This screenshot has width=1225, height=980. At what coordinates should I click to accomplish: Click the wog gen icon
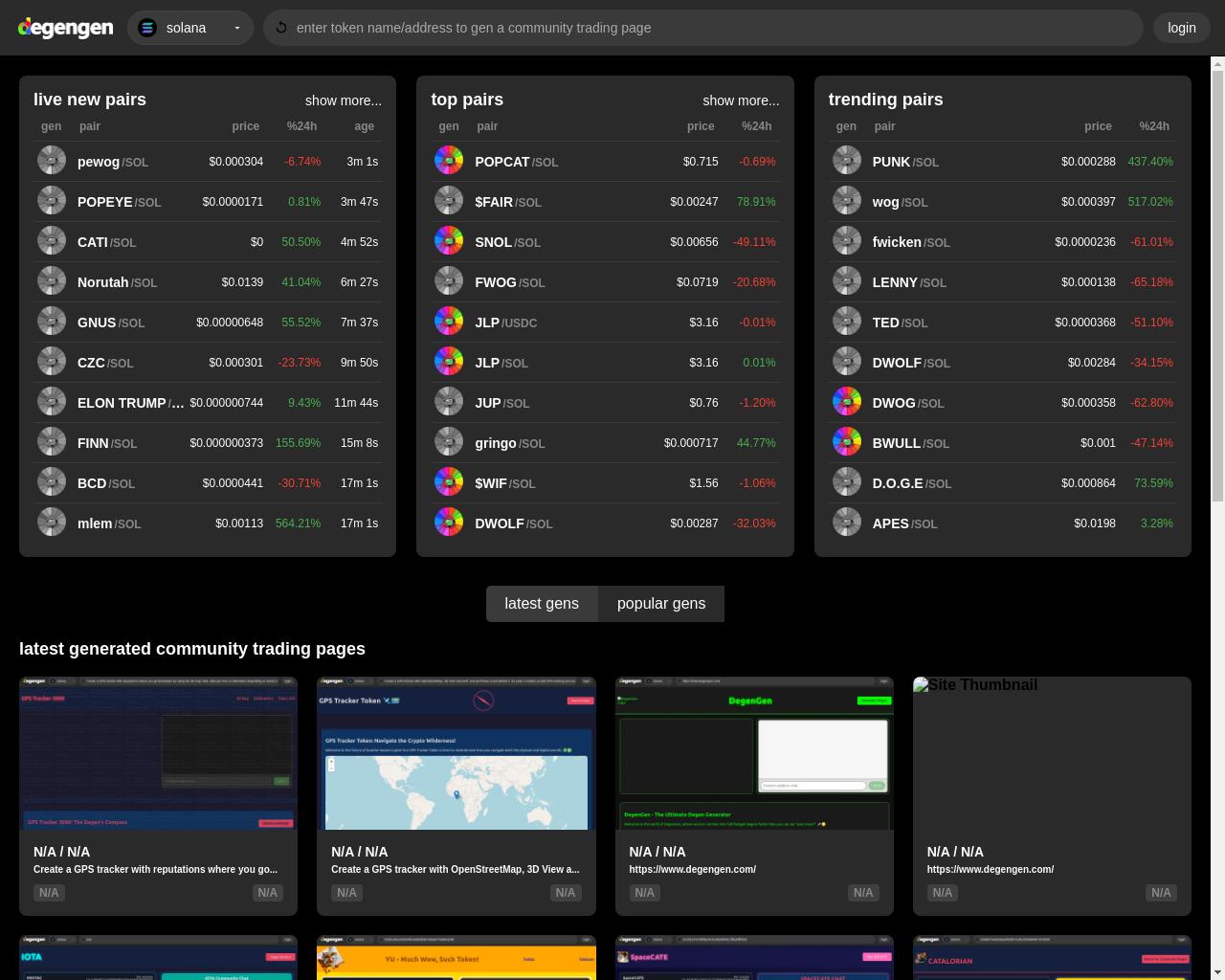(847, 200)
